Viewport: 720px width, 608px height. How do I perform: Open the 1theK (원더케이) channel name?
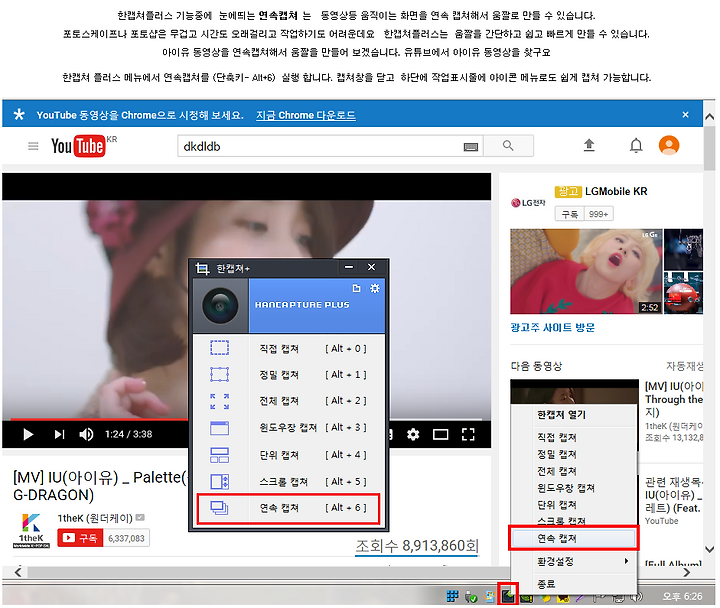tap(95, 518)
